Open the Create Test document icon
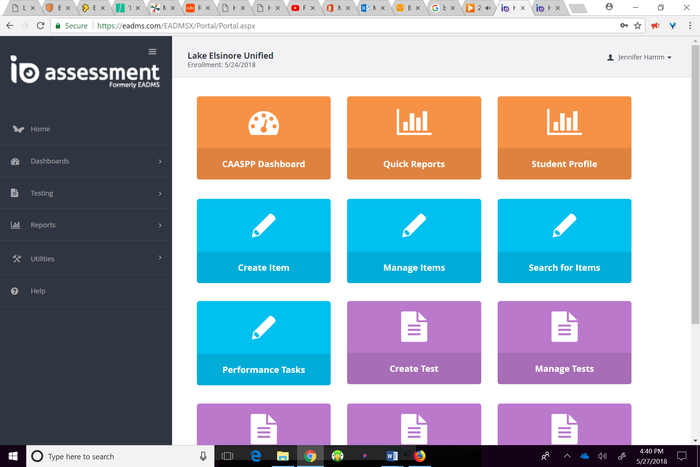The height and width of the screenshot is (467, 700). tap(414, 326)
